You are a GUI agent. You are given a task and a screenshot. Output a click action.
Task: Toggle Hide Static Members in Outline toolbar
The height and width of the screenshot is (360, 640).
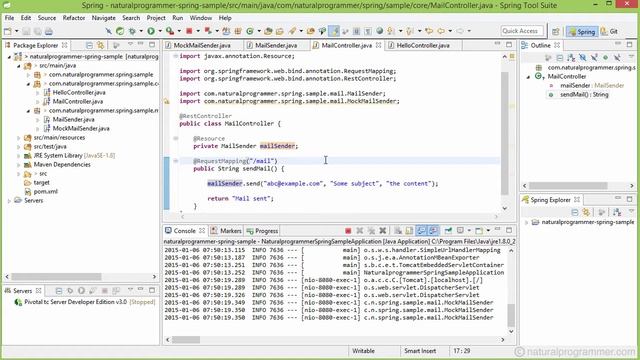[x=594, y=58]
